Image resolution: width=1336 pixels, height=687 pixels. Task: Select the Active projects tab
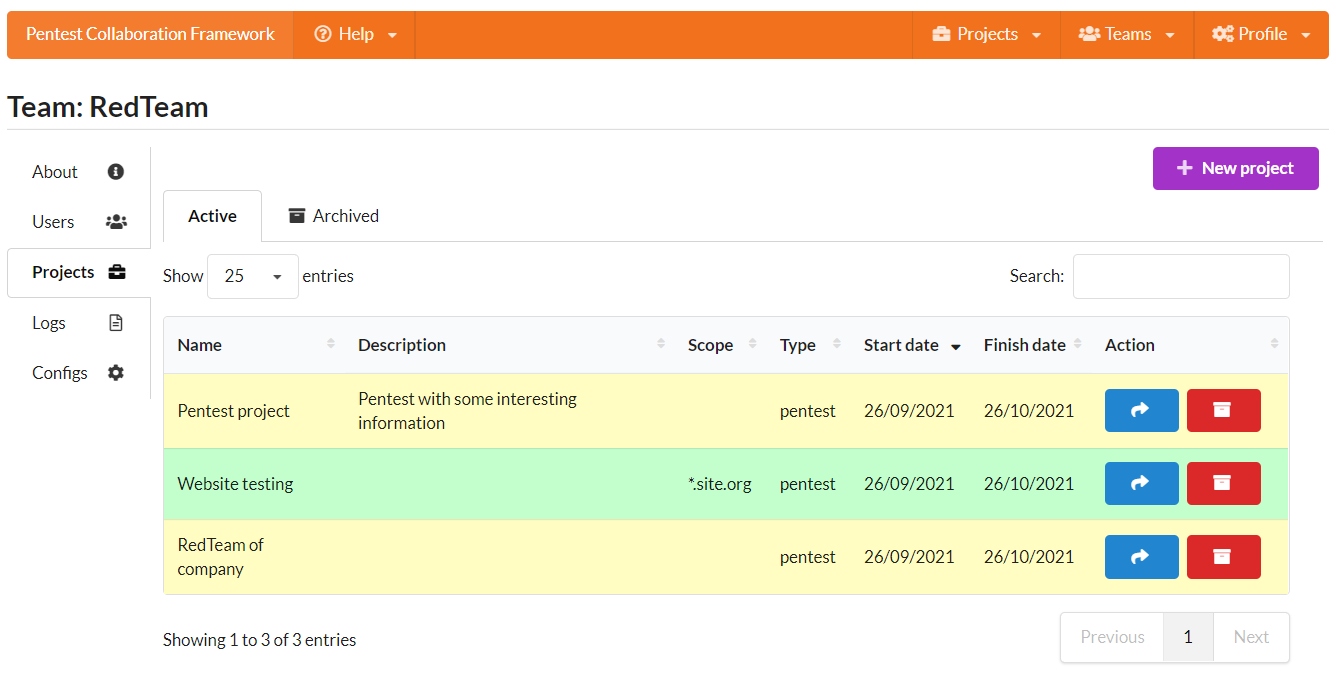pos(212,216)
